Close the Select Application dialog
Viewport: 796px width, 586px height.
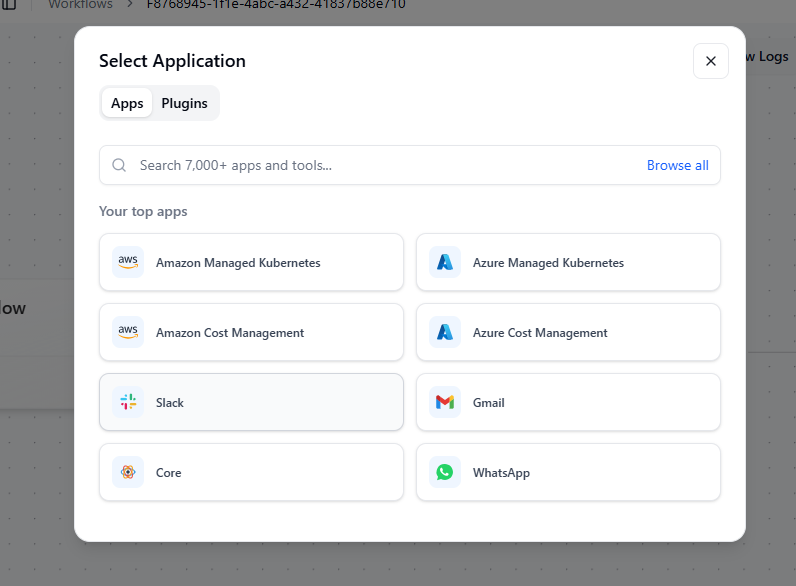coord(710,61)
